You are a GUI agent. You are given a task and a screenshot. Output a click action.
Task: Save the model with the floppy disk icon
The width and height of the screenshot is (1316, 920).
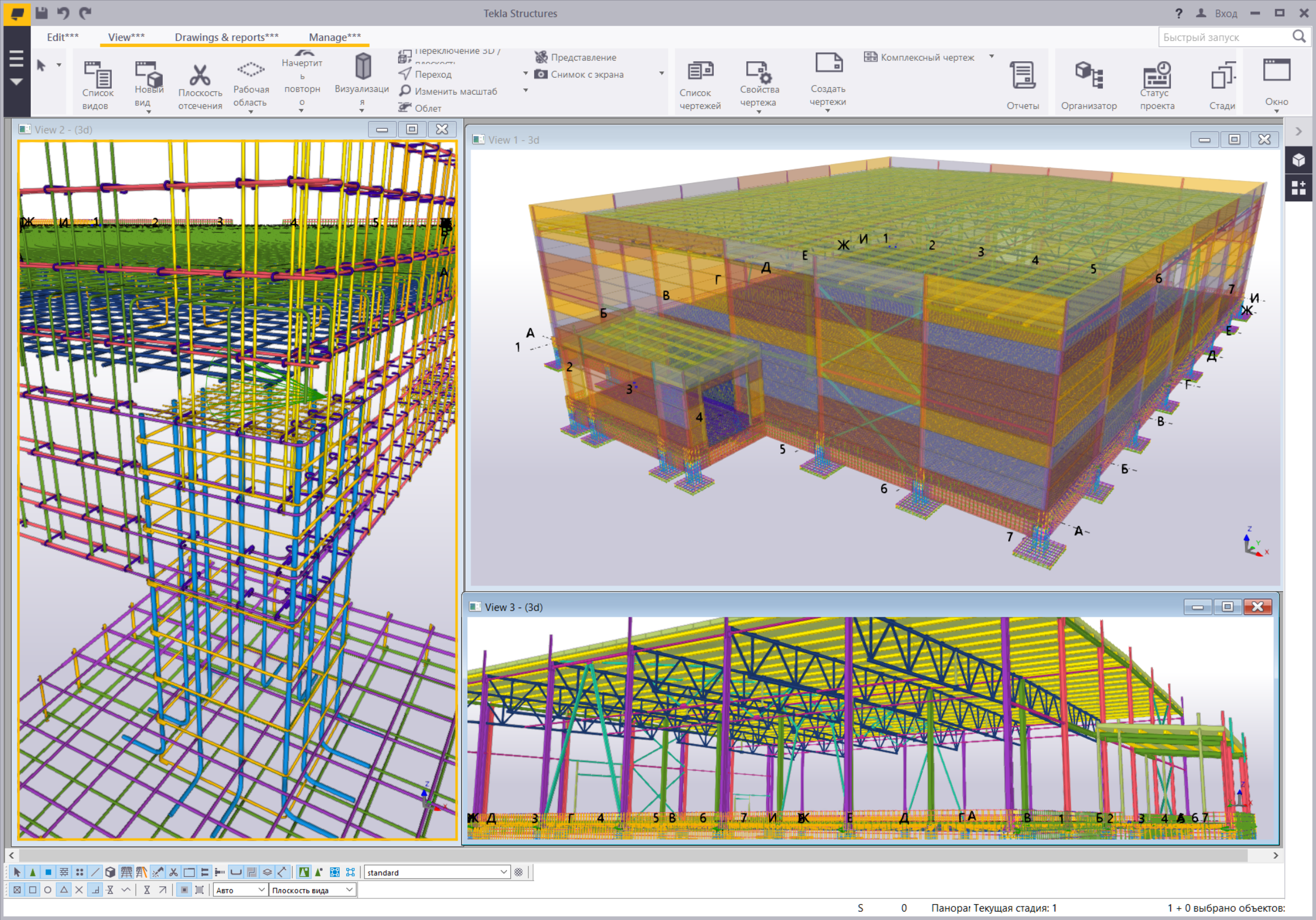(x=41, y=12)
